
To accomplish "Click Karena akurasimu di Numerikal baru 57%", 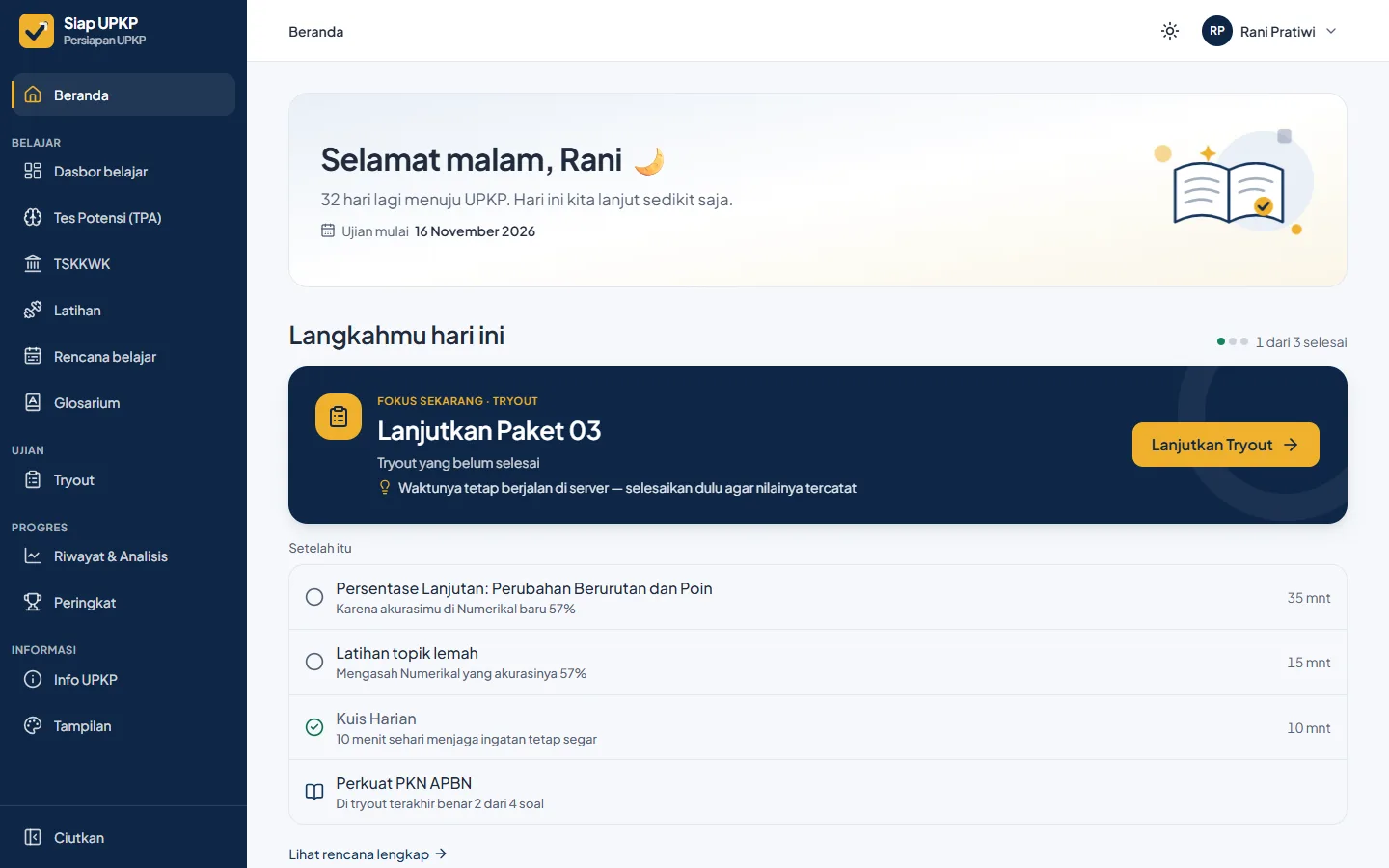I will pos(455,609).
